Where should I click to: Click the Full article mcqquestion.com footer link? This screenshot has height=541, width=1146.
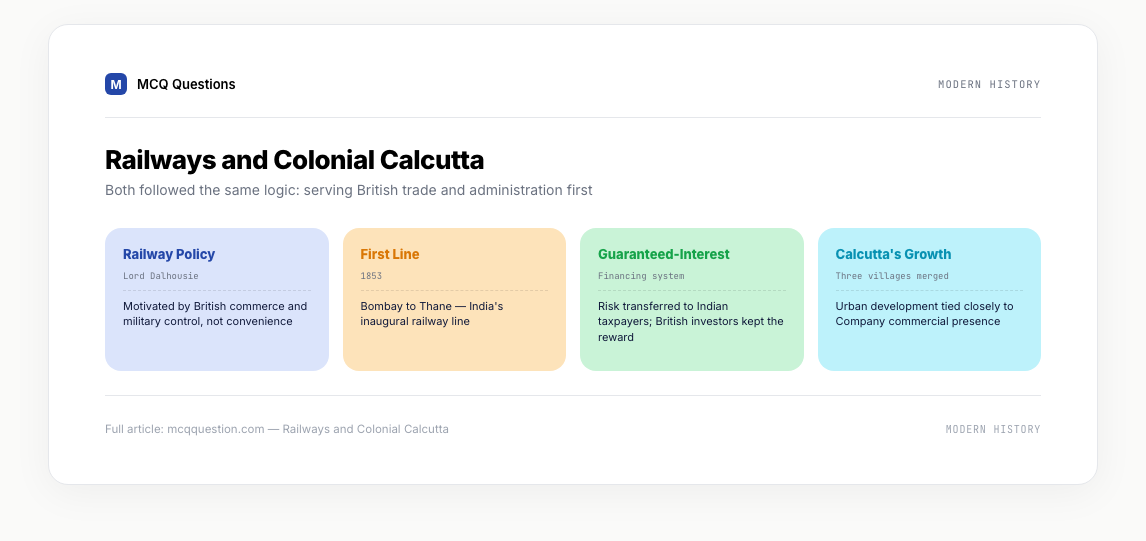click(277, 429)
